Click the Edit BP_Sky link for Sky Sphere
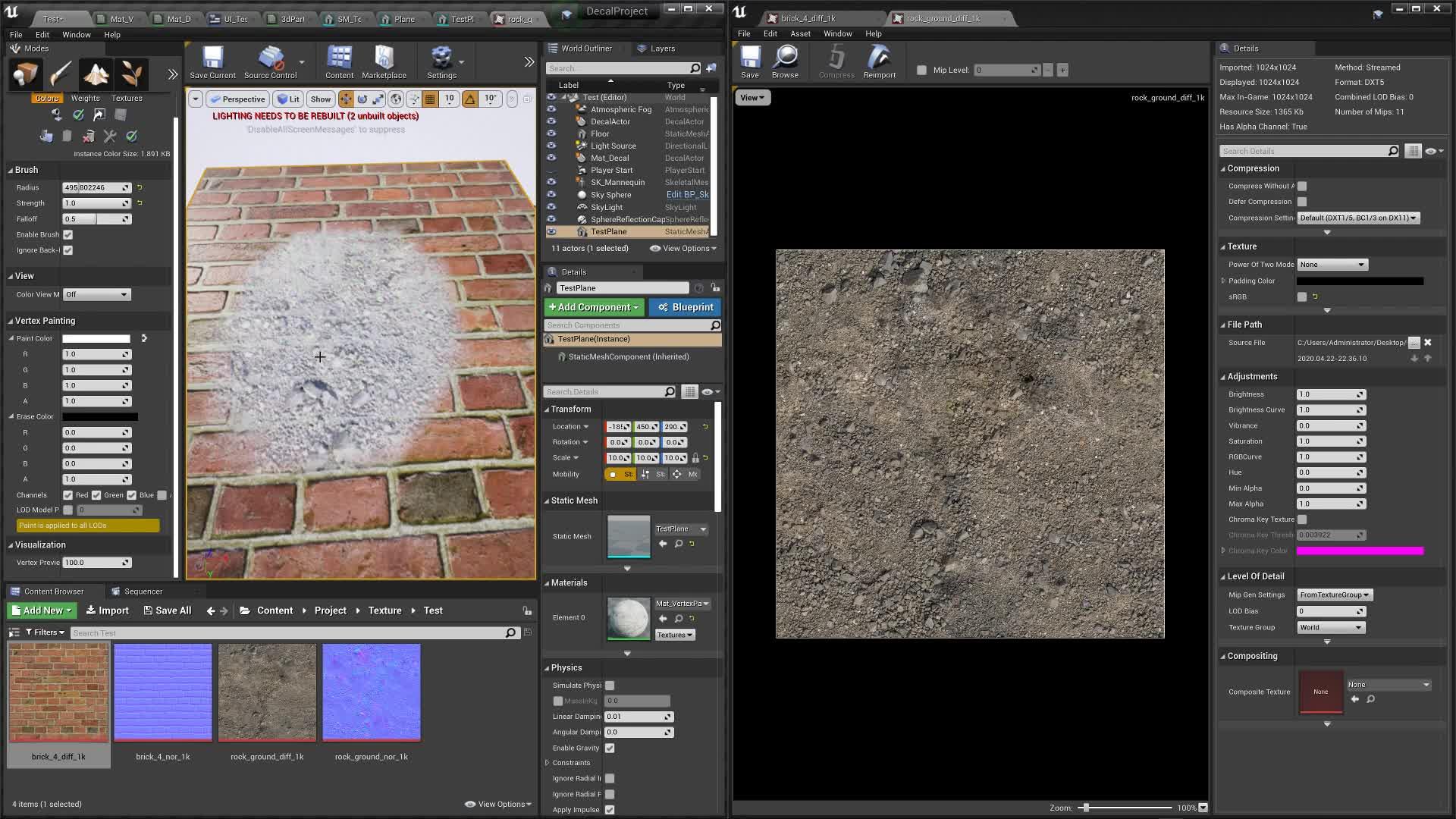Image resolution: width=1456 pixels, height=819 pixels. point(686,194)
